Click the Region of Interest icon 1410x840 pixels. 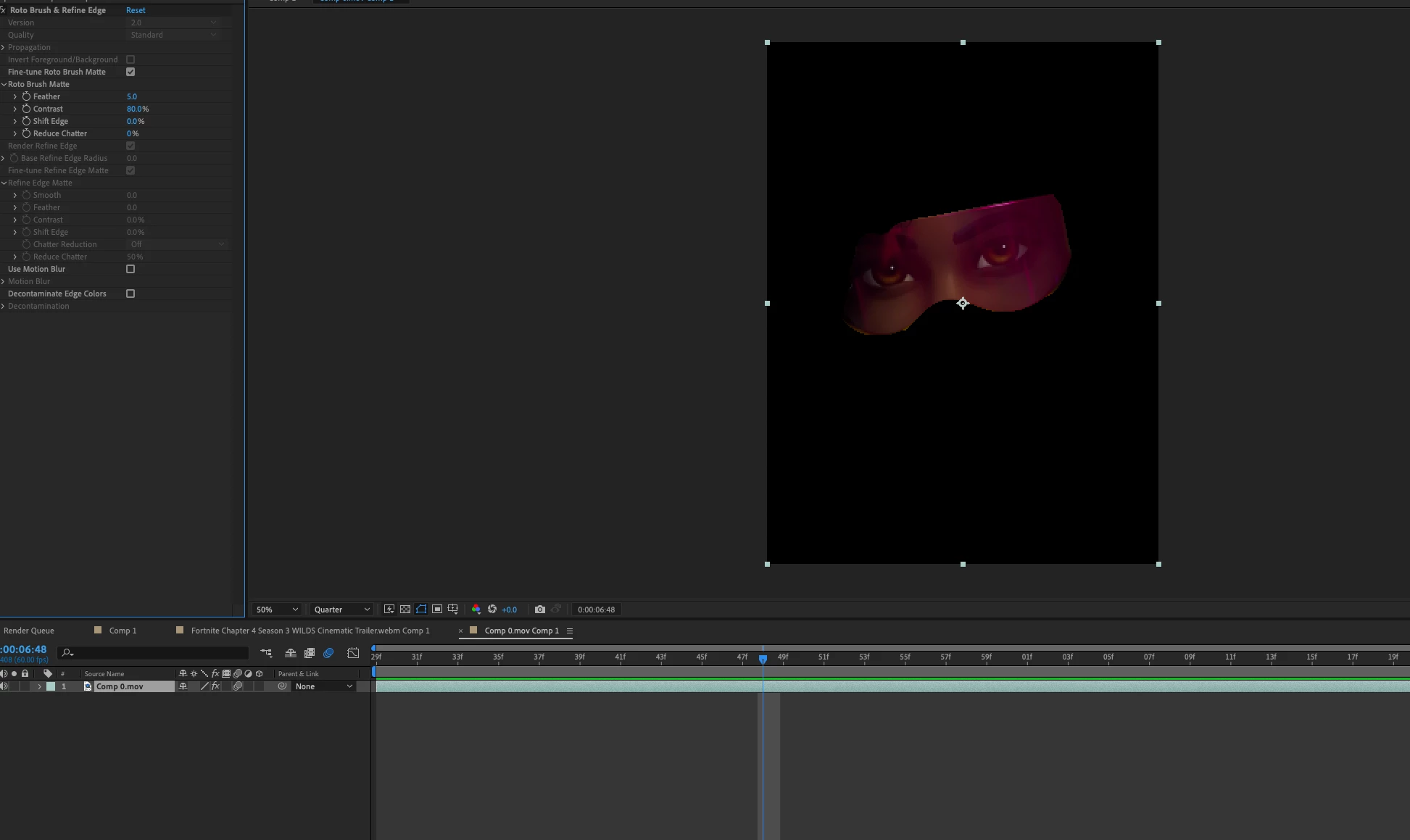437,610
